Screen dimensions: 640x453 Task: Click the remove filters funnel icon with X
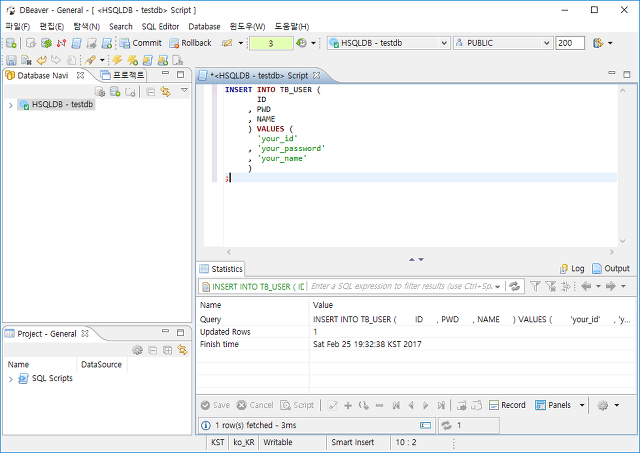click(x=550, y=286)
